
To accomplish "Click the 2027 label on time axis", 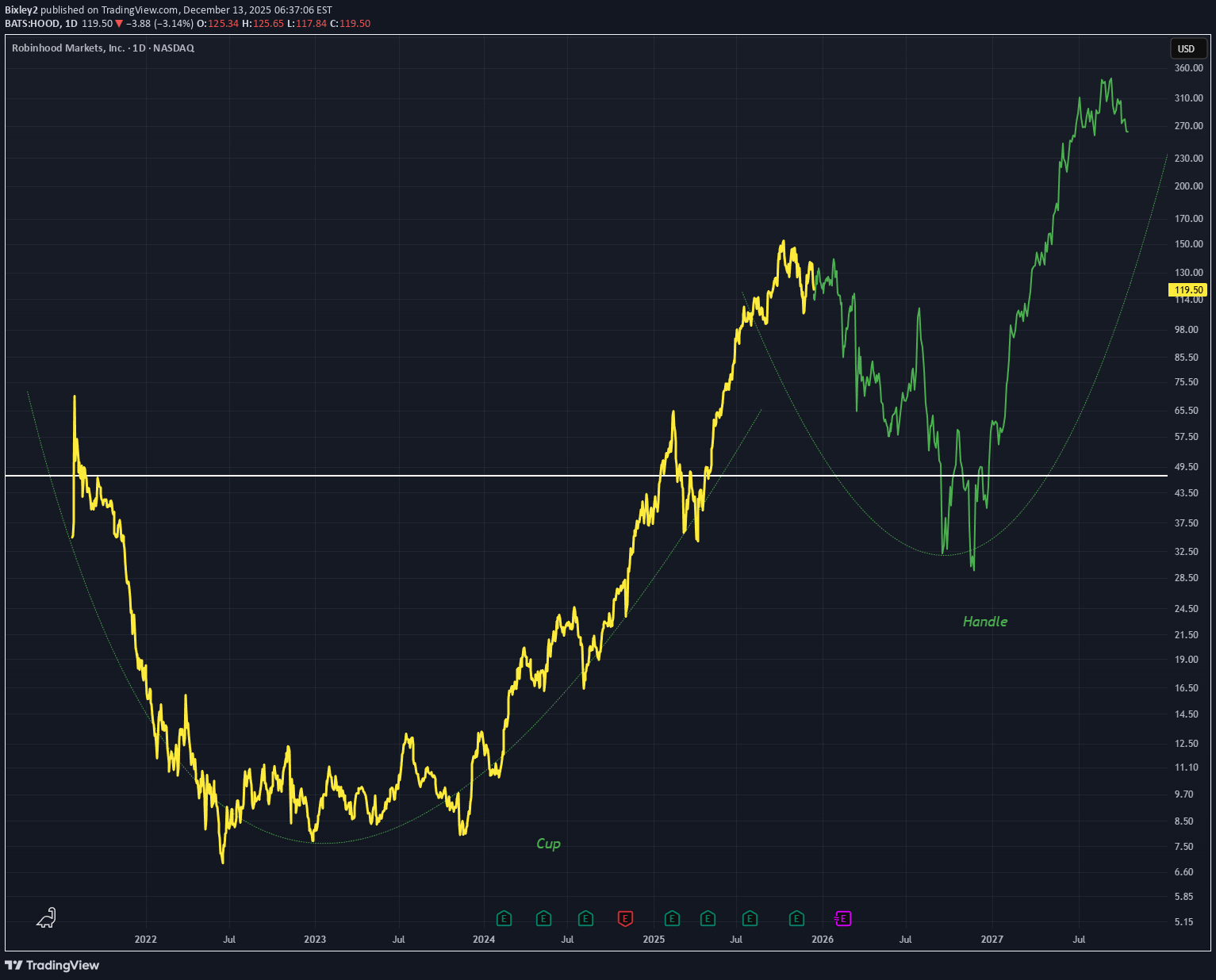I will click(x=992, y=940).
